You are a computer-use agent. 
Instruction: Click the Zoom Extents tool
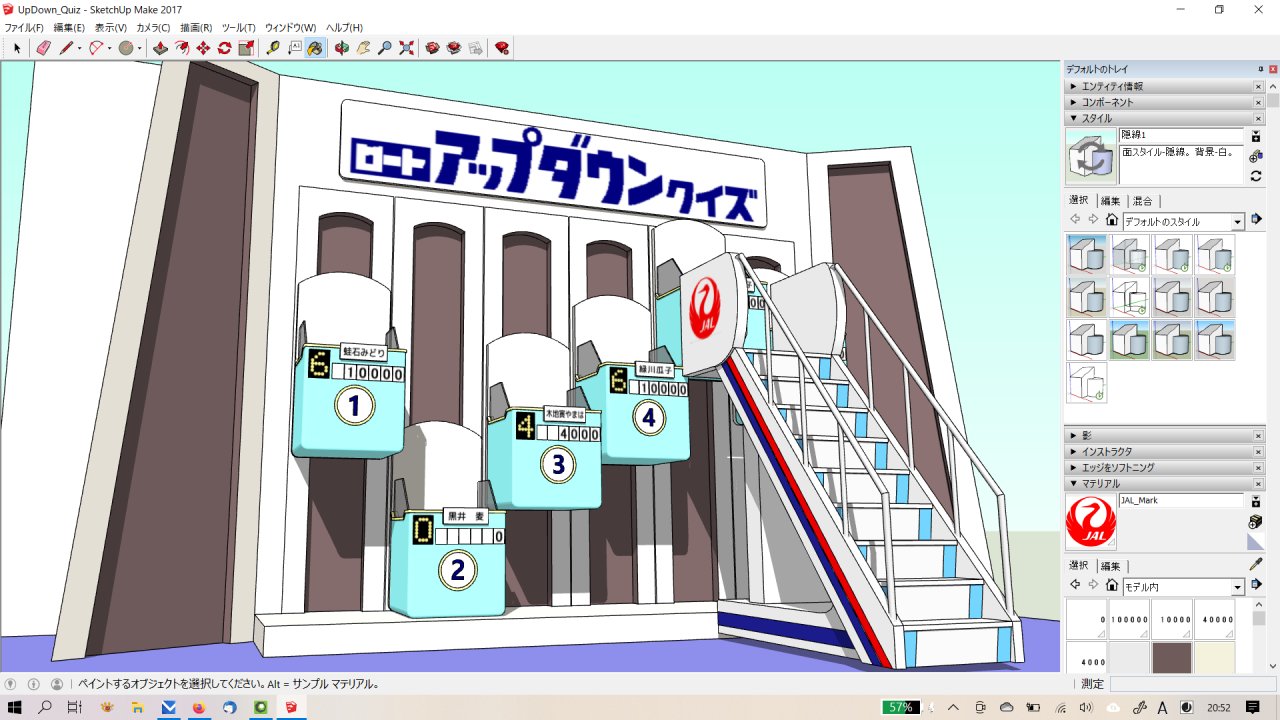(x=406, y=47)
